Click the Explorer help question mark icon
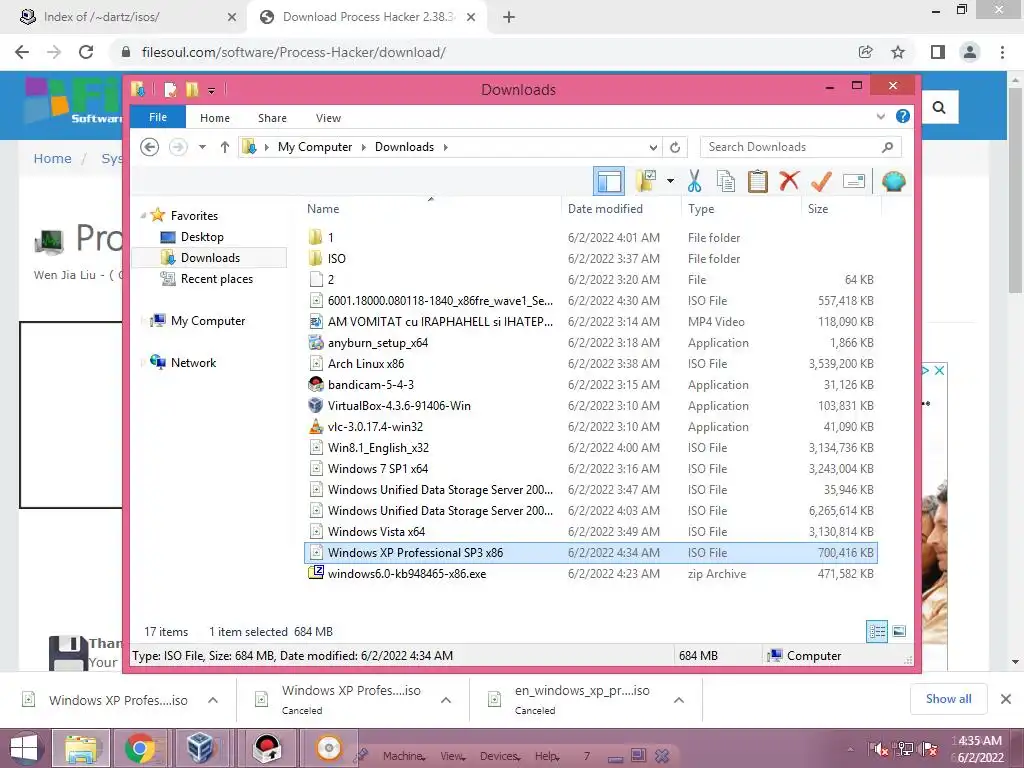This screenshot has width=1024, height=768. (x=903, y=116)
